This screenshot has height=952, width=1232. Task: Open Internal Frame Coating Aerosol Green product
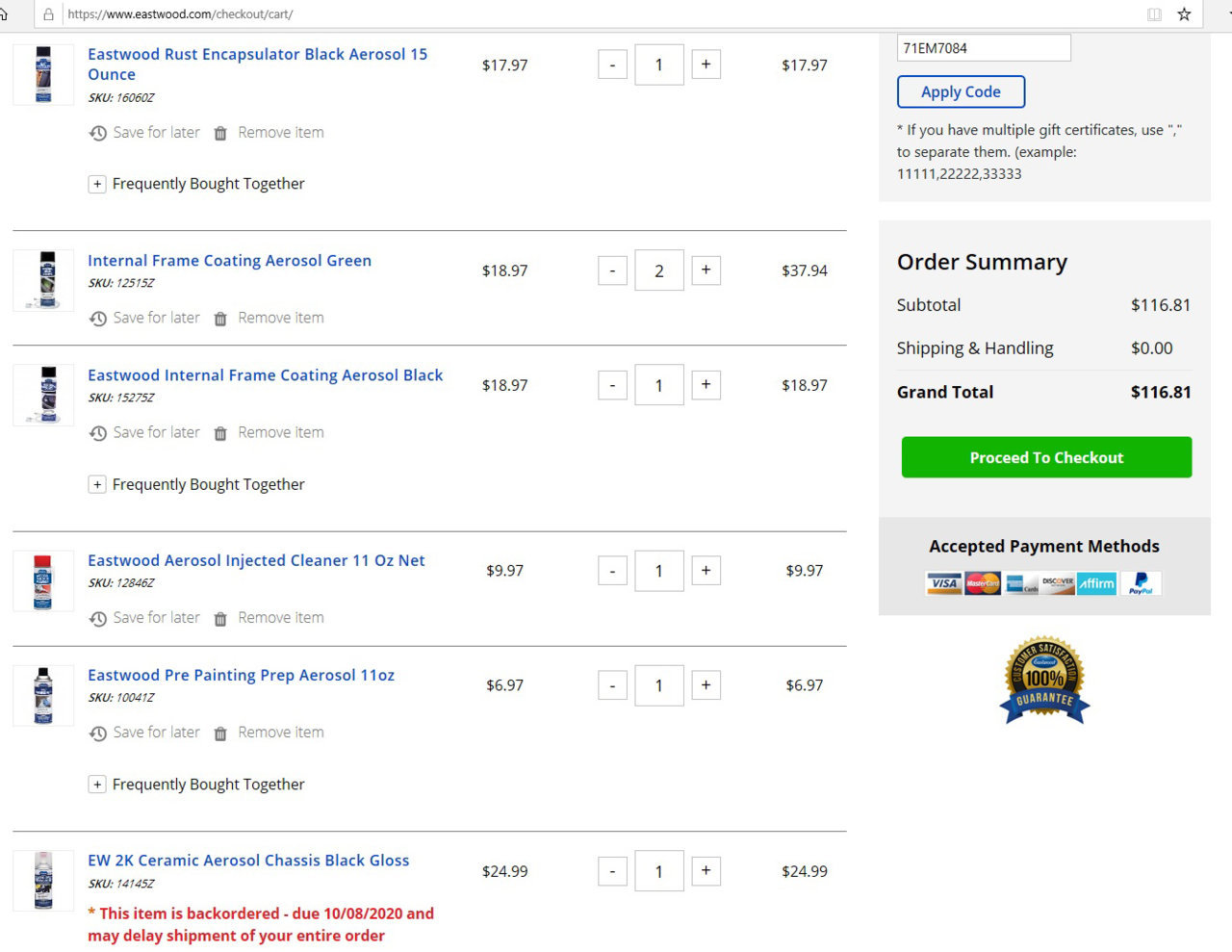coord(229,261)
